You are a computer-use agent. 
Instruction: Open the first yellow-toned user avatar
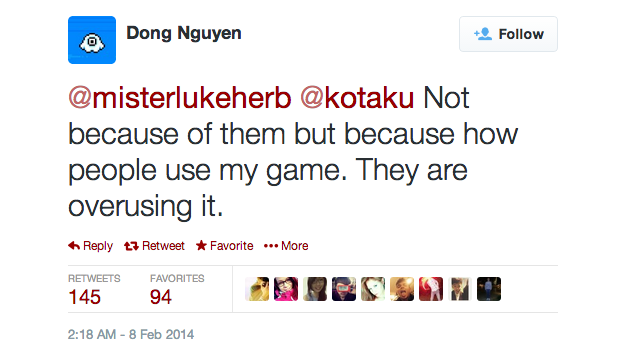(257, 289)
